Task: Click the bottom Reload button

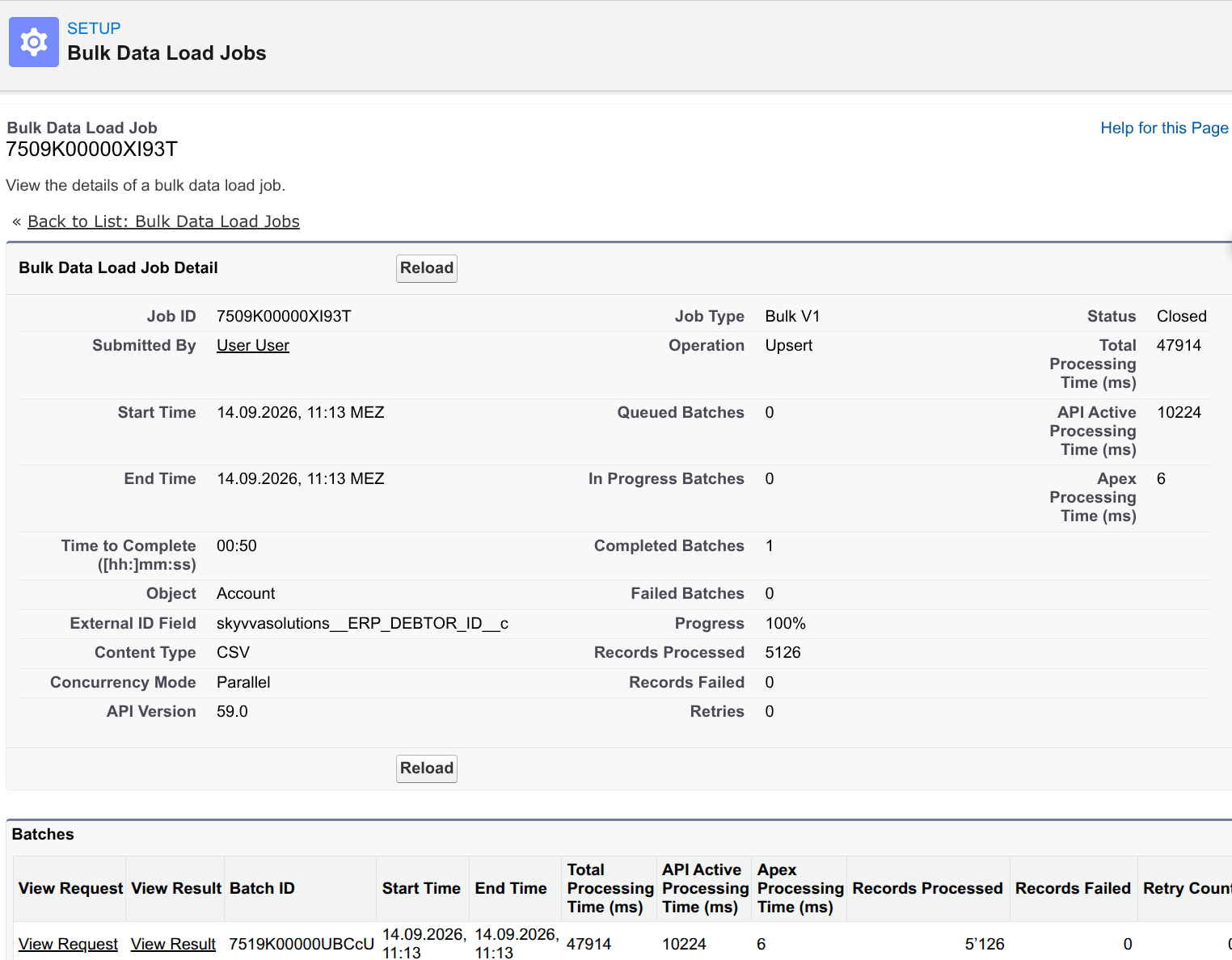Action: 427,768
